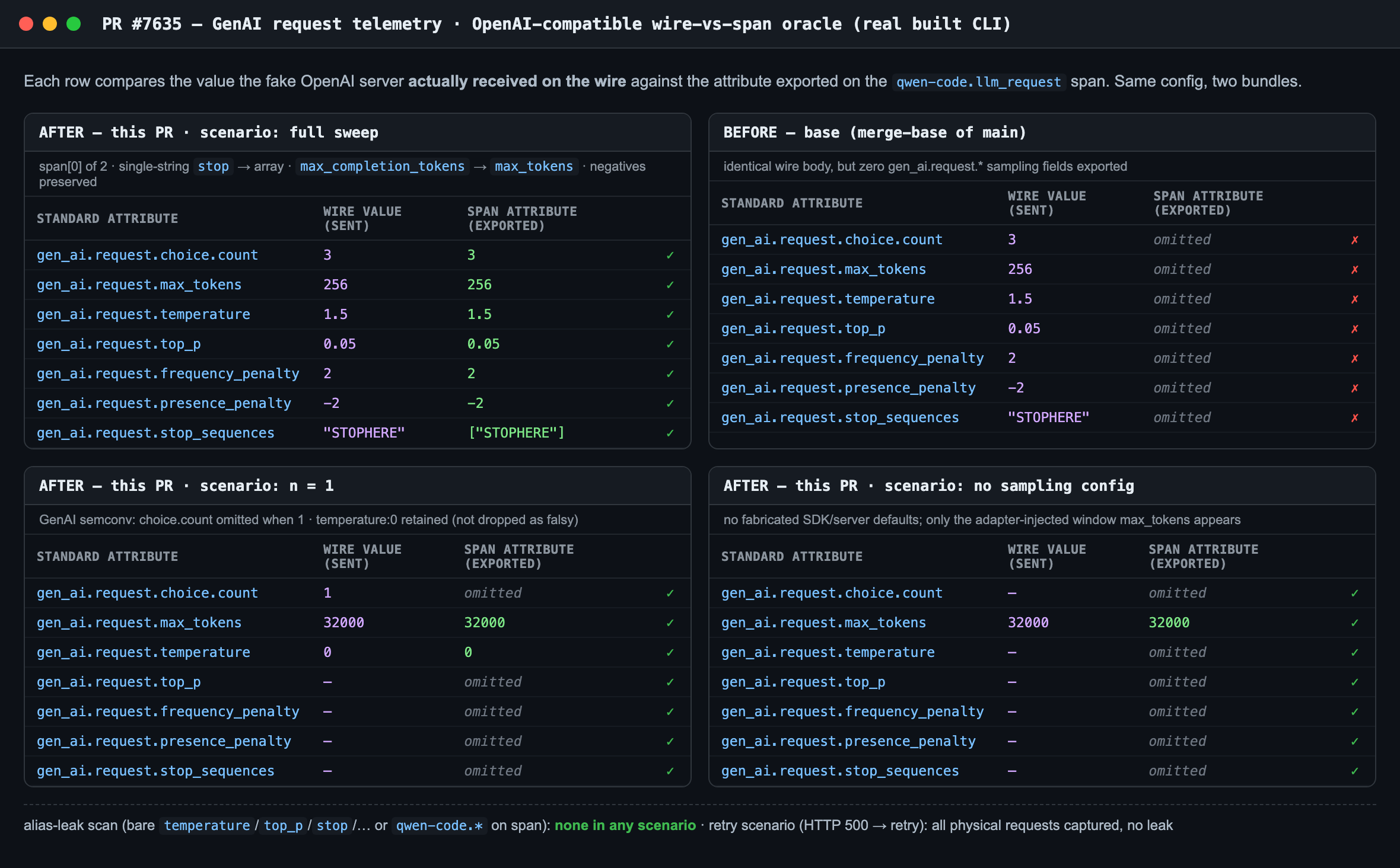Click the red cross for temperature in BEFORE panel

(x=1355, y=299)
